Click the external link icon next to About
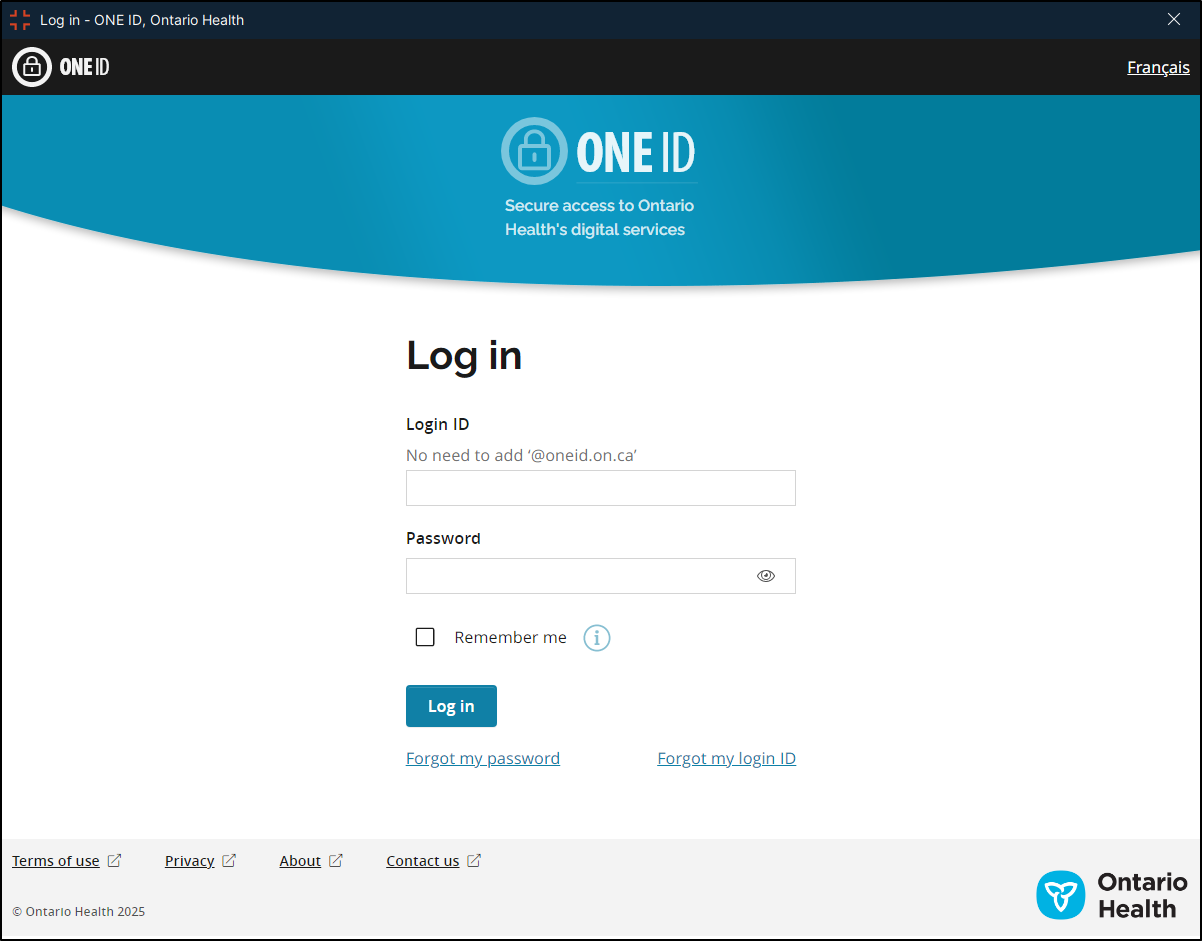 [x=336, y=860]
